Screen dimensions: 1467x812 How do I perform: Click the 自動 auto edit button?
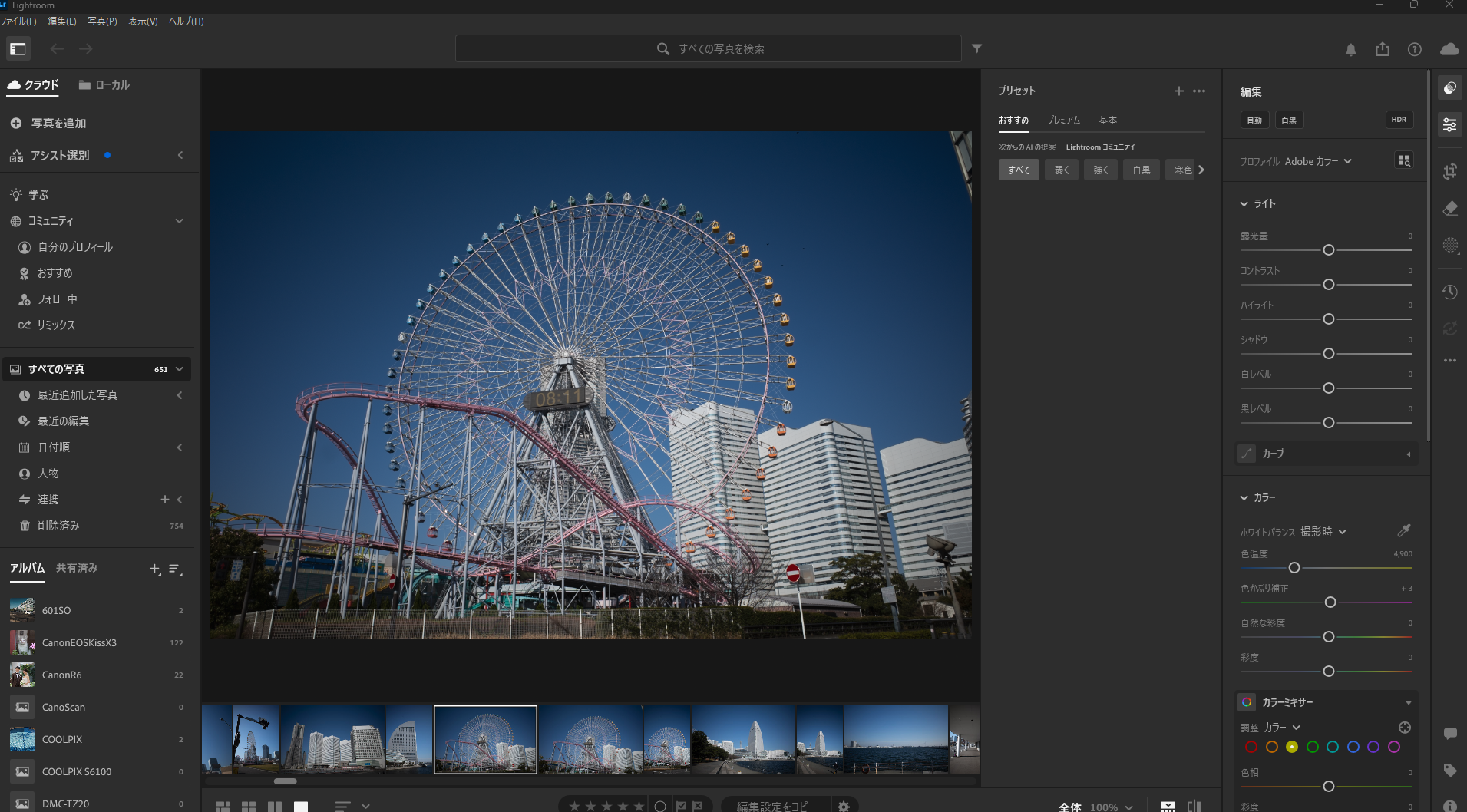tap(1254, 120)
